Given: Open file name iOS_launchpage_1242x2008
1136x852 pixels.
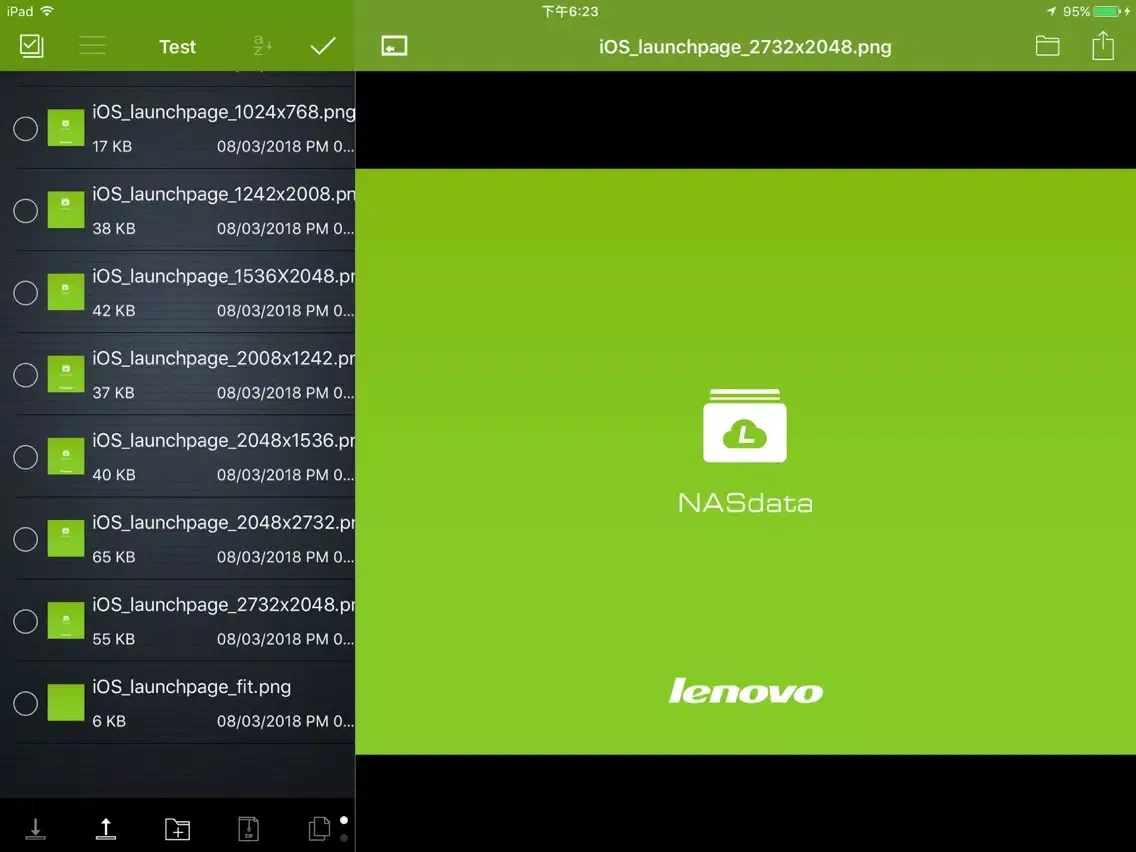Looking at the screenshot, I should click(223, 194).
